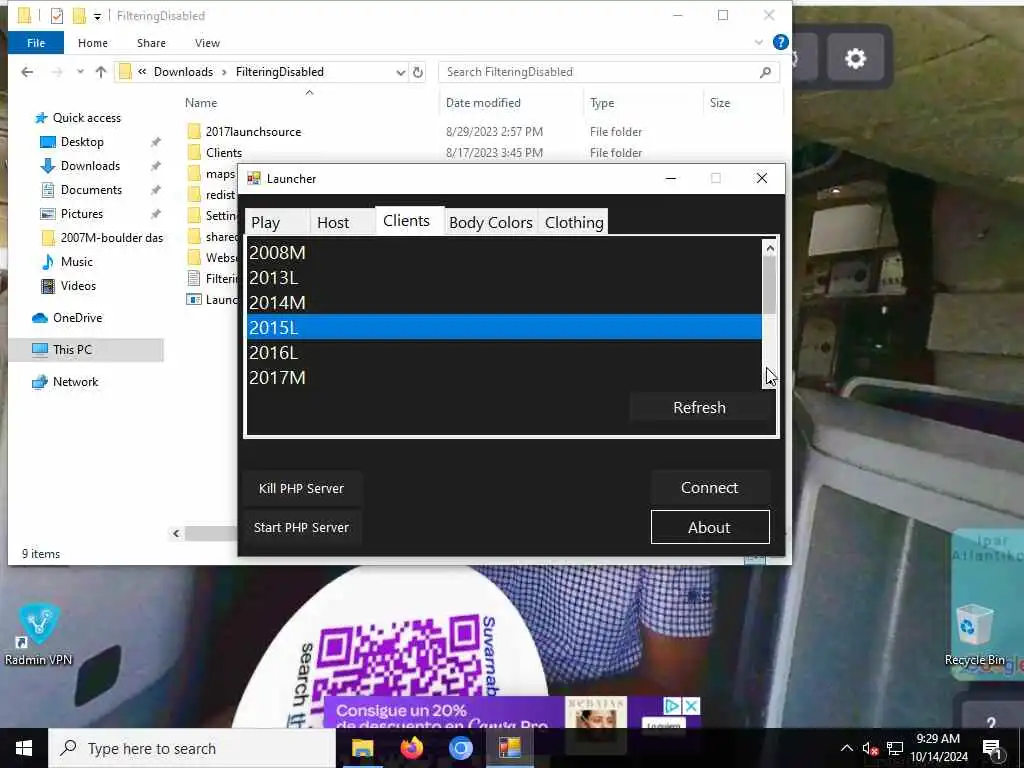Viewport: 1024px width, 768px height.
Task: Pick the 2017M client entry
Action: pos(504,377)
